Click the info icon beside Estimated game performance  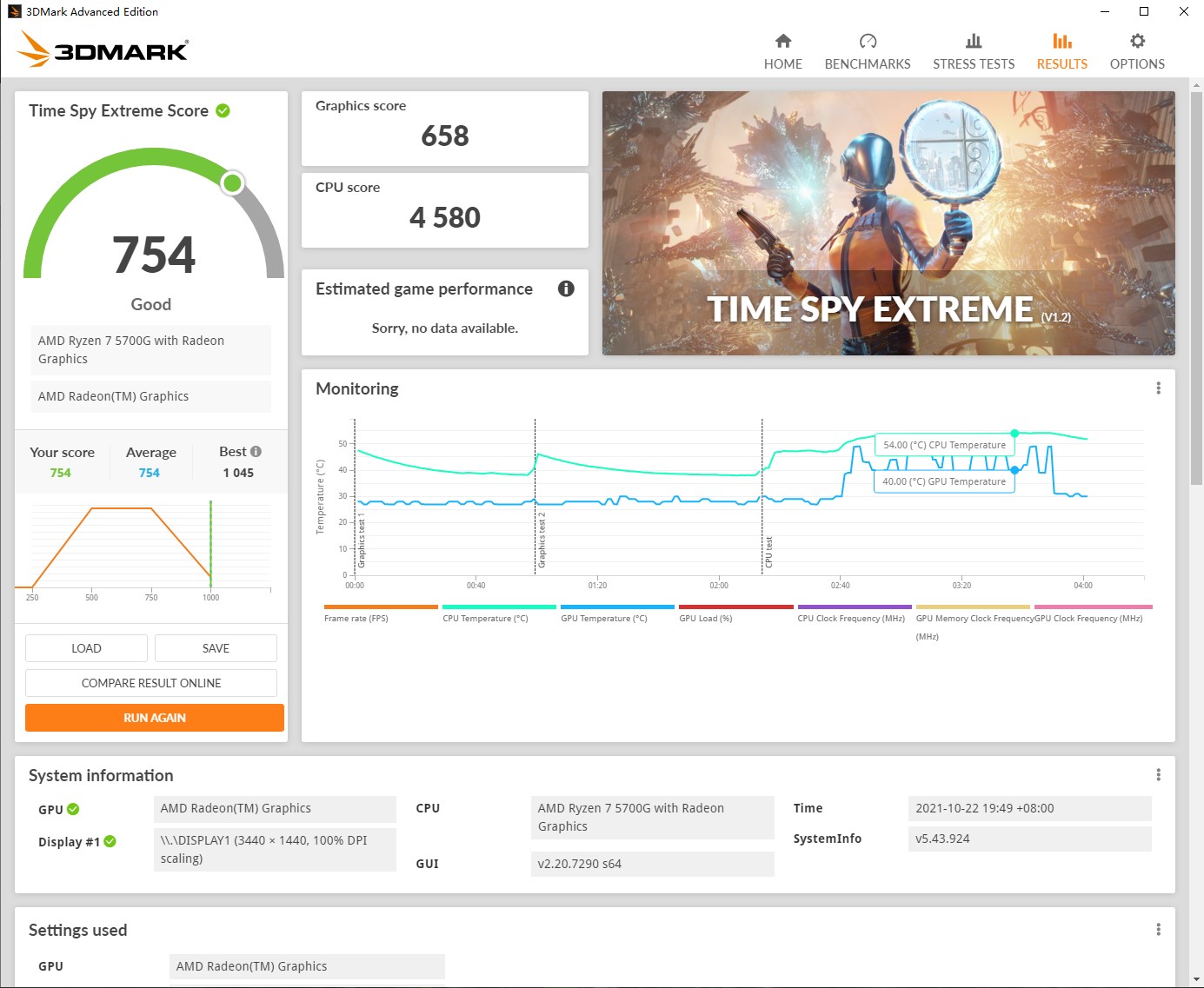point(566,288)
